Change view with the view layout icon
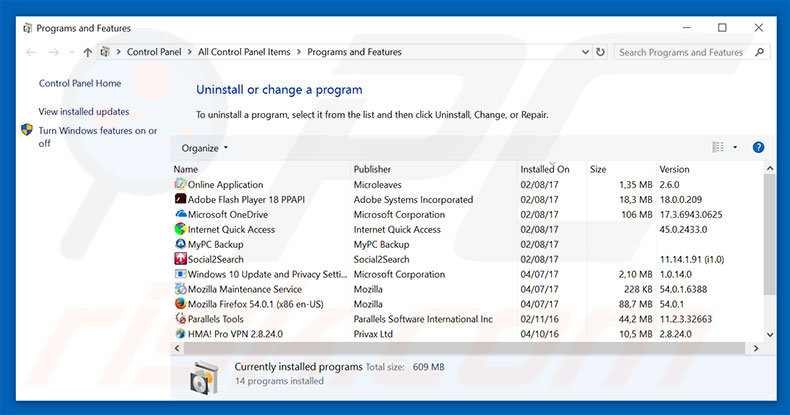Image resolution: width=790 pixels, height=415 pixels. click(718, 147)
